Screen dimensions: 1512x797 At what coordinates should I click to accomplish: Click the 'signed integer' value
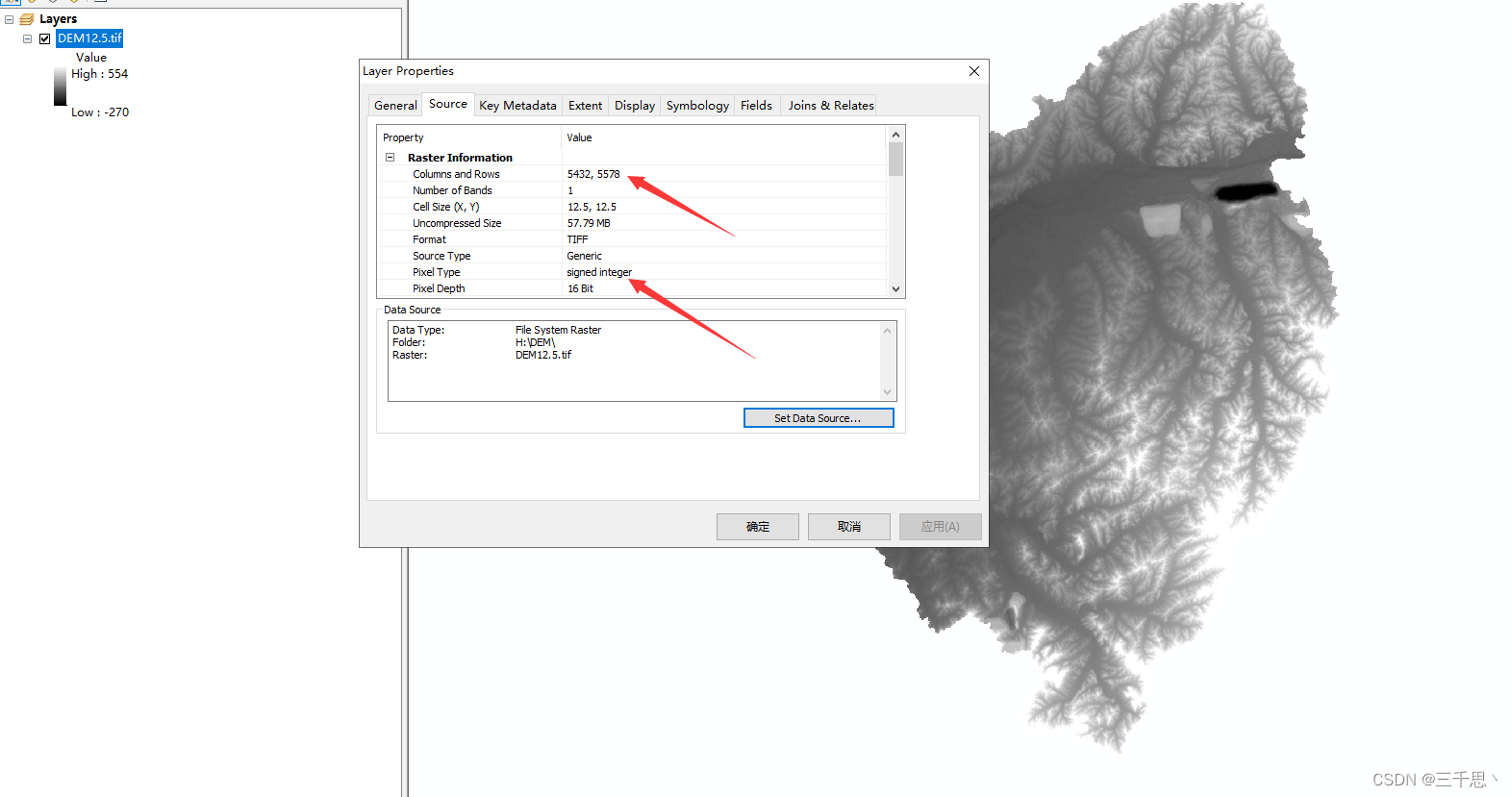point(599,272)
